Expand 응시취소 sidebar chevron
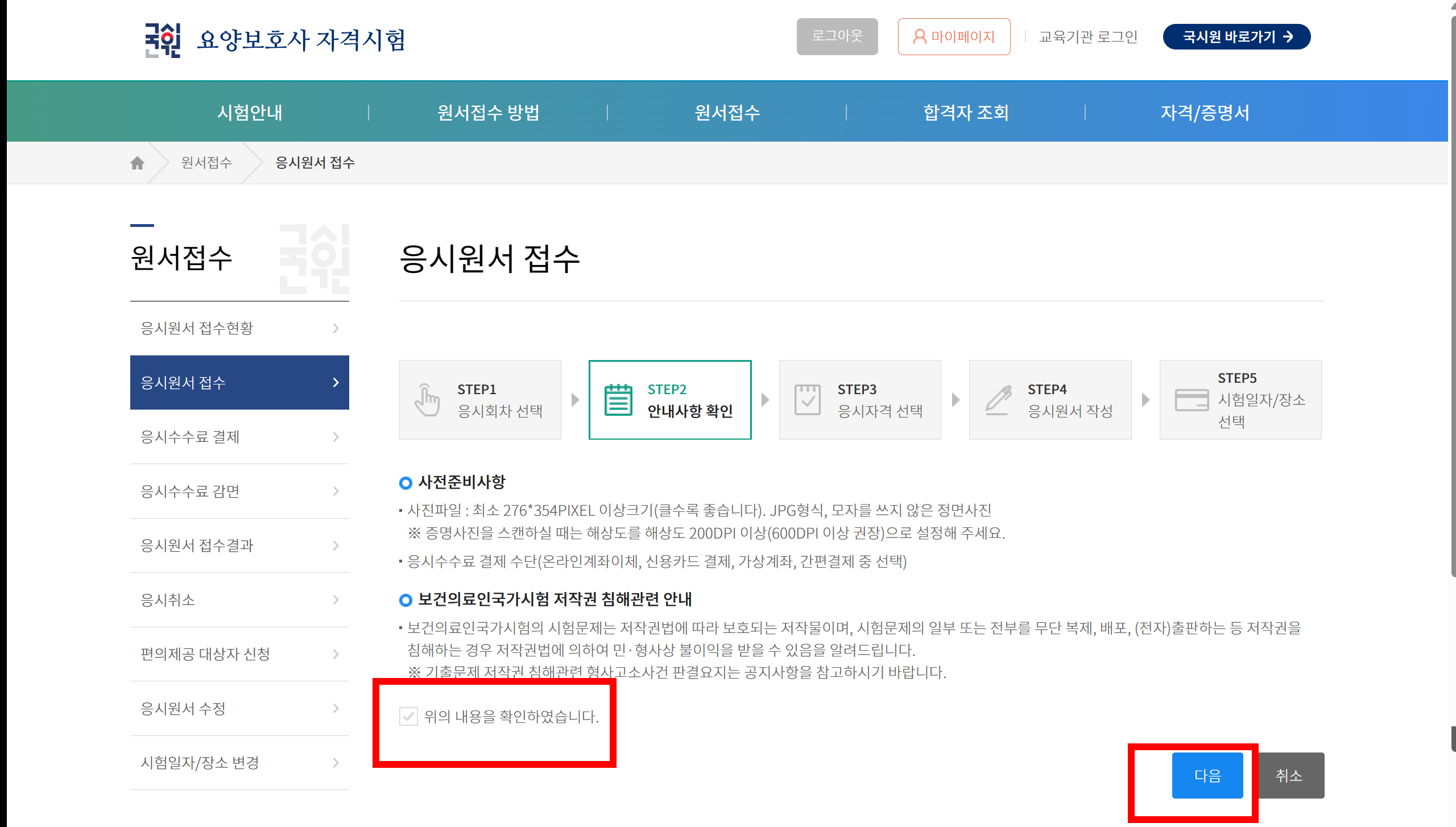This screenshot has width=1456, height=827. [336, 600]
